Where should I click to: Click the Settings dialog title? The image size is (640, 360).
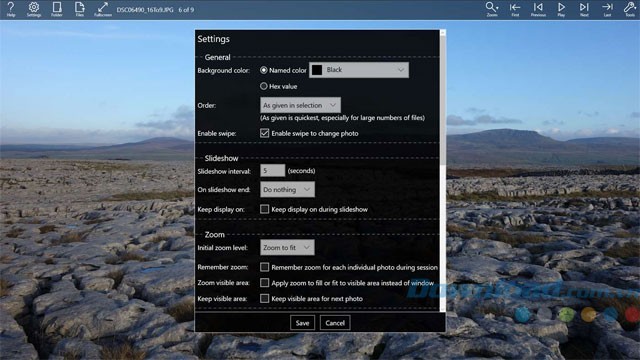[x=213, y=39]
